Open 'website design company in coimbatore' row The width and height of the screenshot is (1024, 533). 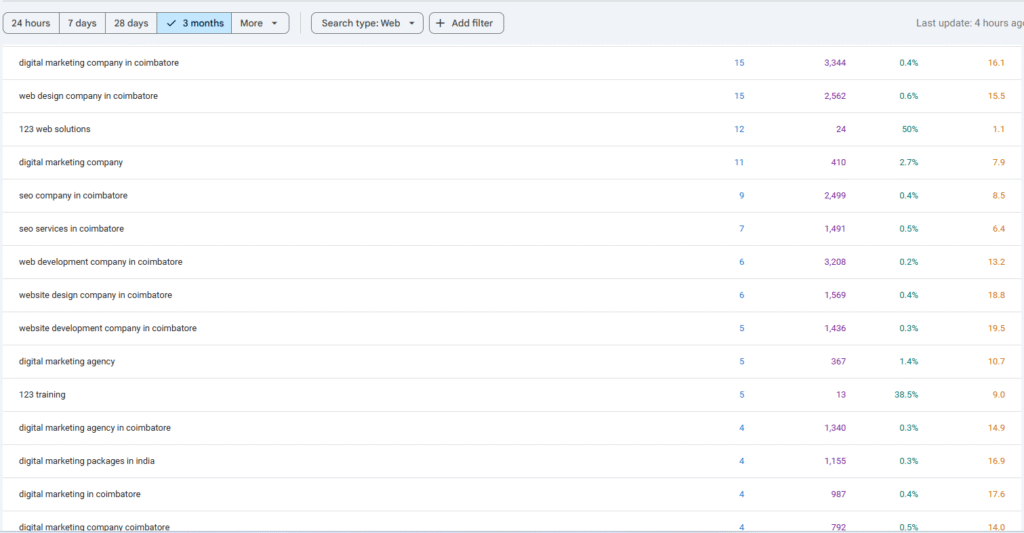point(95,295)
